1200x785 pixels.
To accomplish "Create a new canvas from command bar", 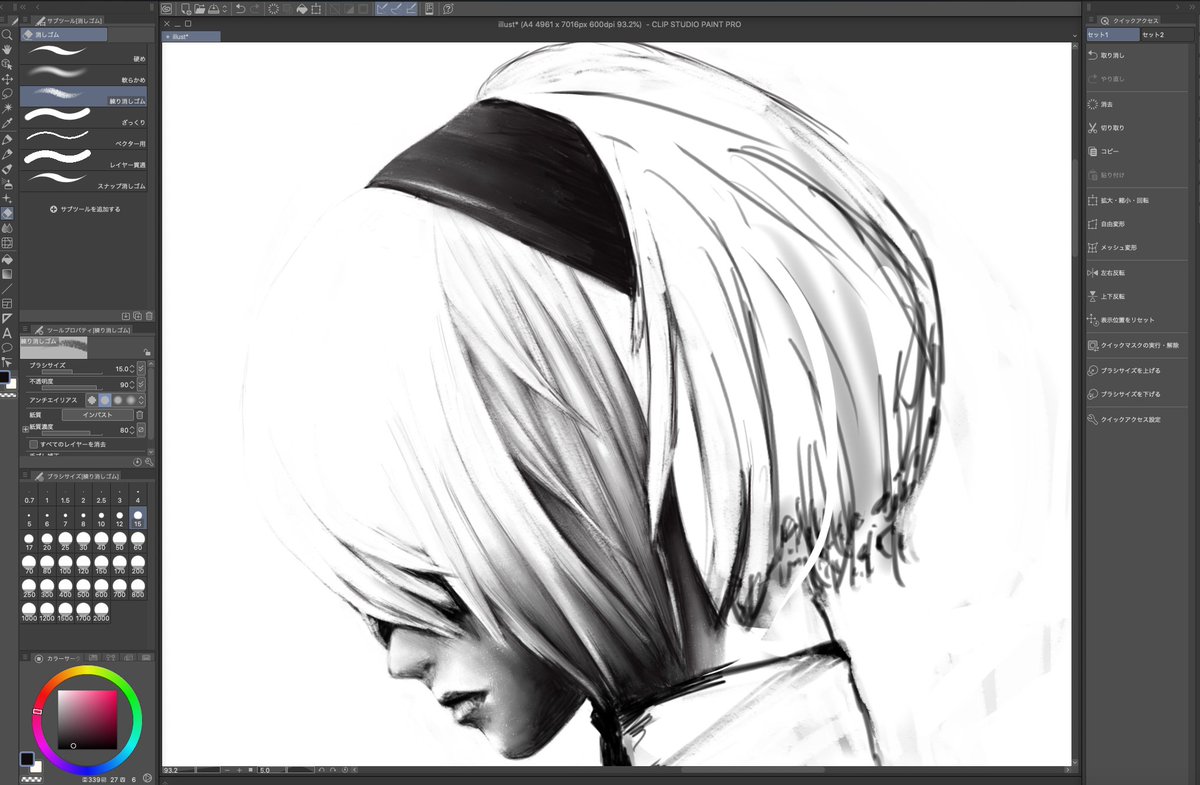I will click(x=186, y=9).
